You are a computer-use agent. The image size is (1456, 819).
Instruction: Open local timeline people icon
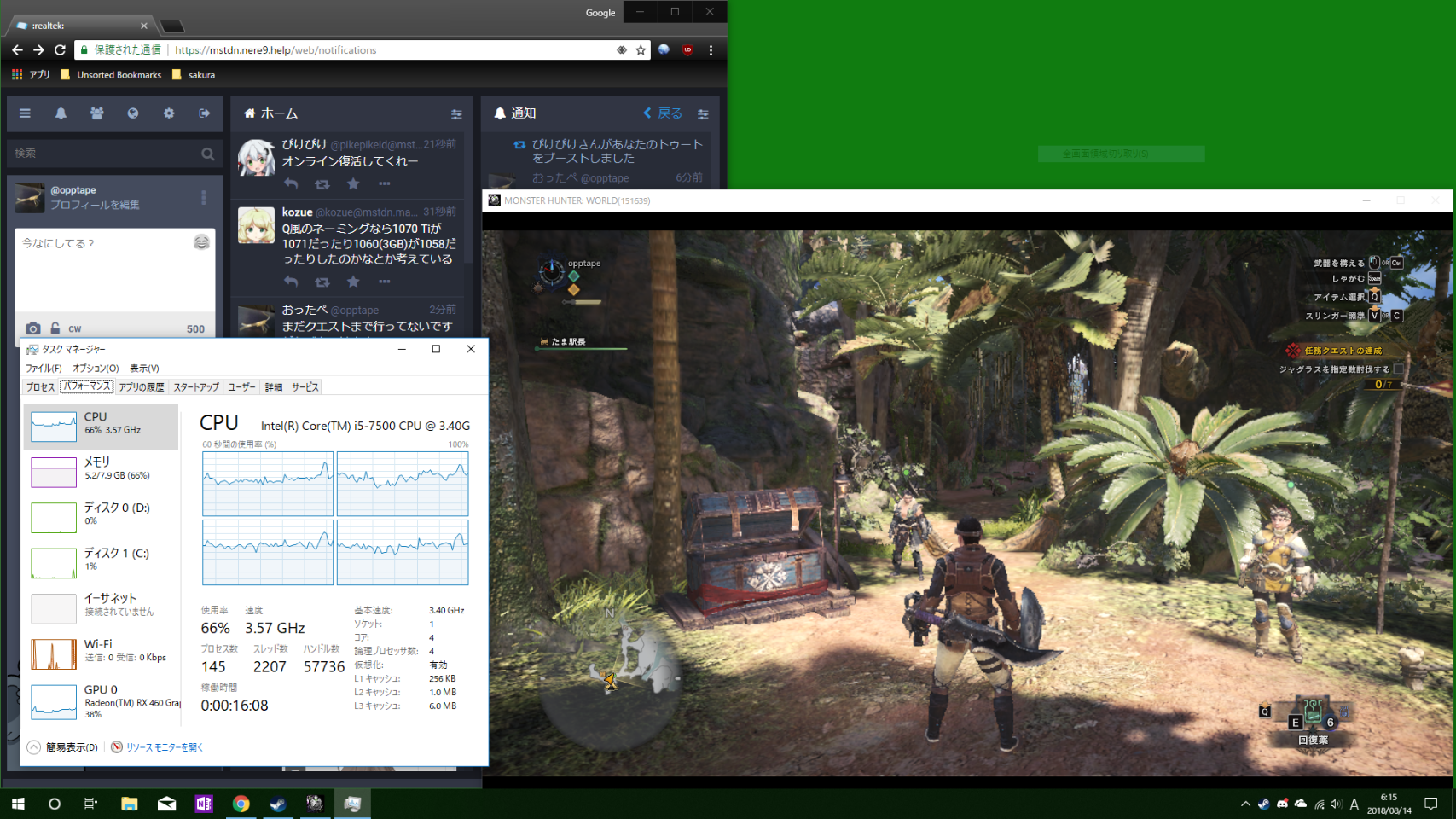click(x=97, y=113)
